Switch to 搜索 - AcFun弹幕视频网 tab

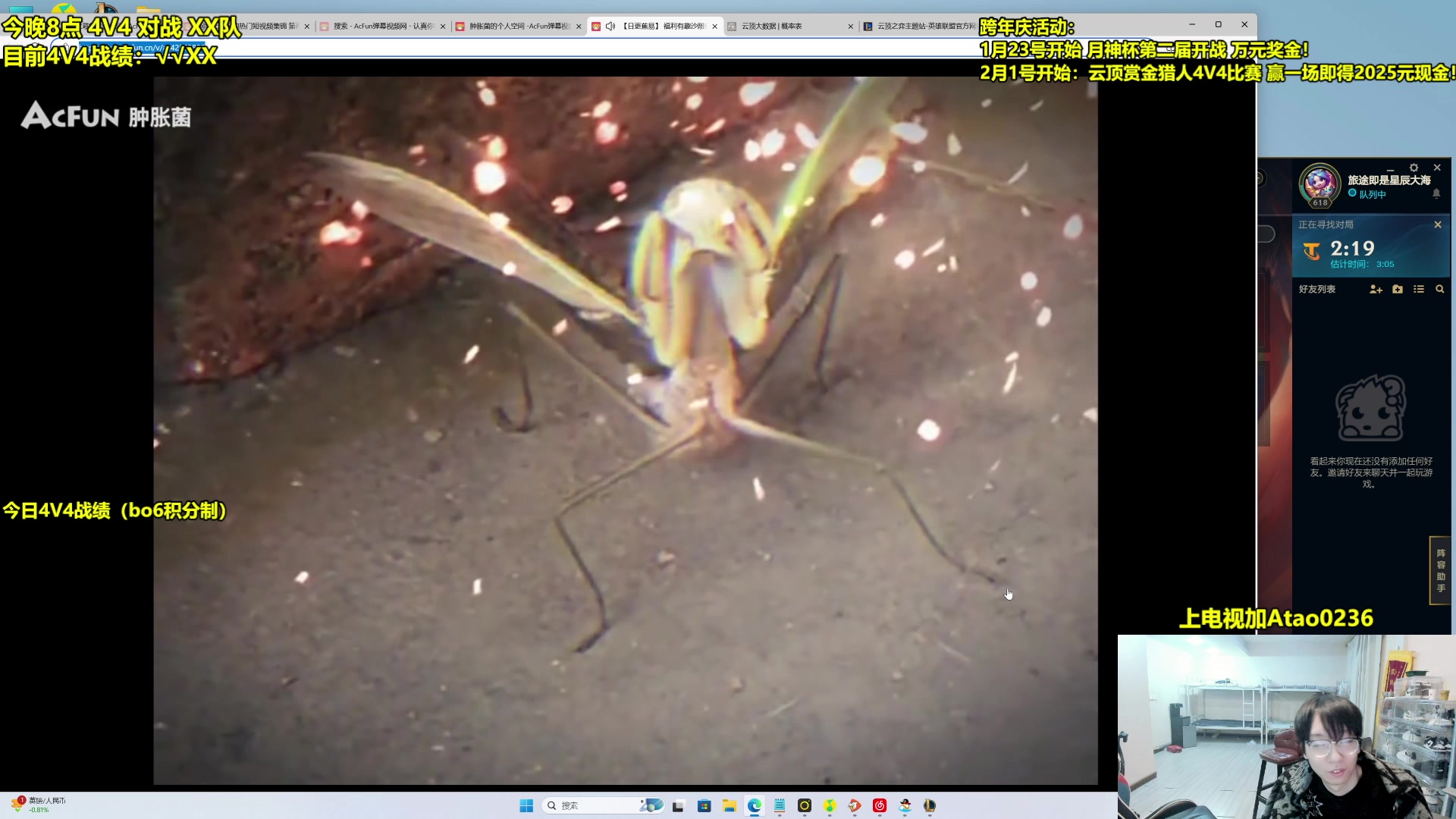click(383, 26)
